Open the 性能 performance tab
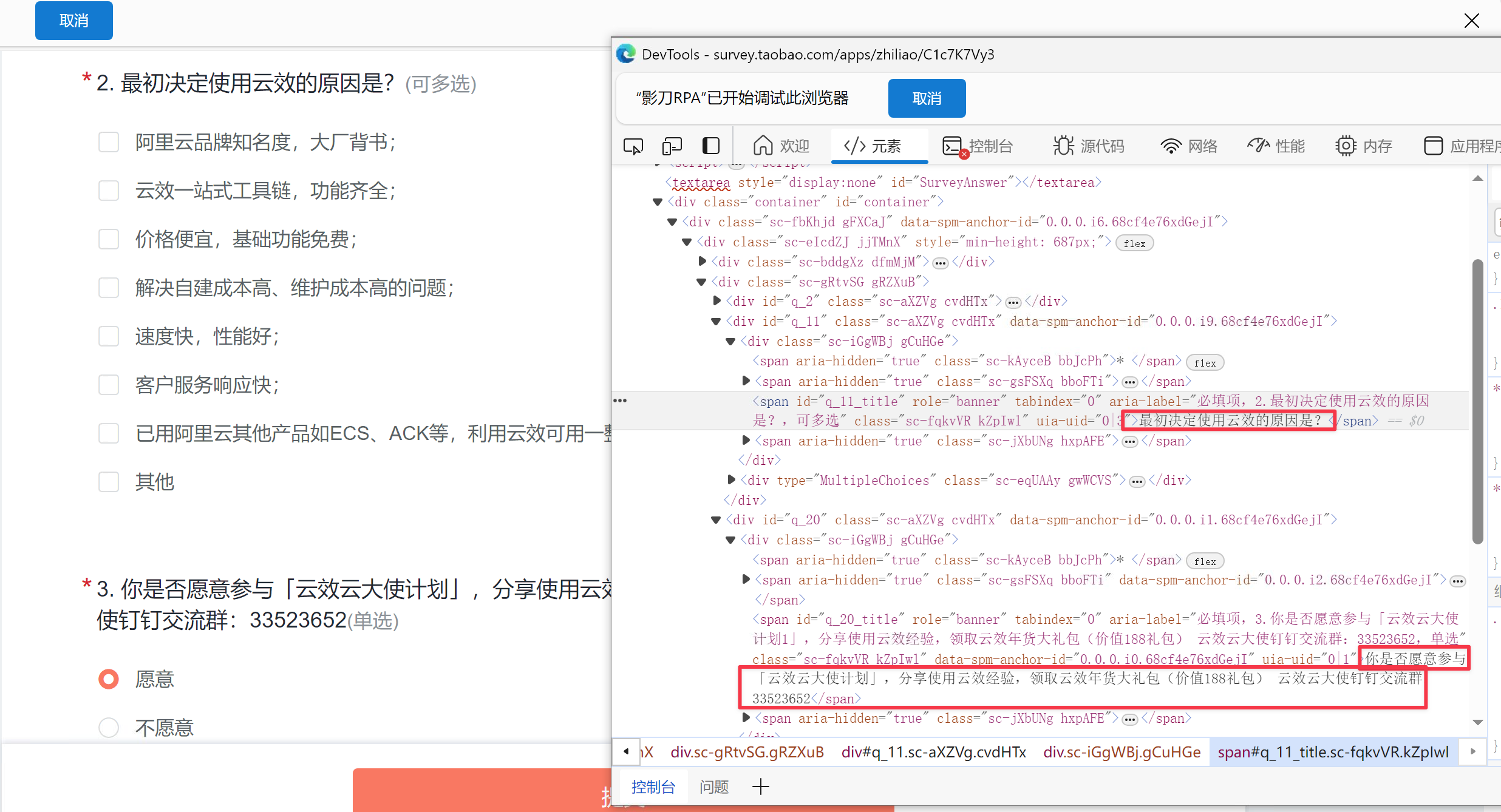1501x812 pixels. [x=1276, y=146]
